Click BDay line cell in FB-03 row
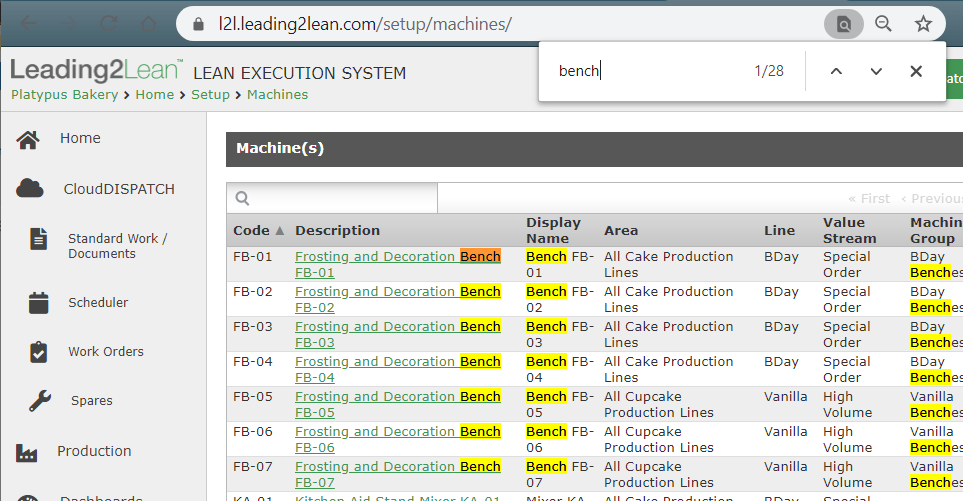963x501 pixels. pyautogui.click(x=781, y=327)
